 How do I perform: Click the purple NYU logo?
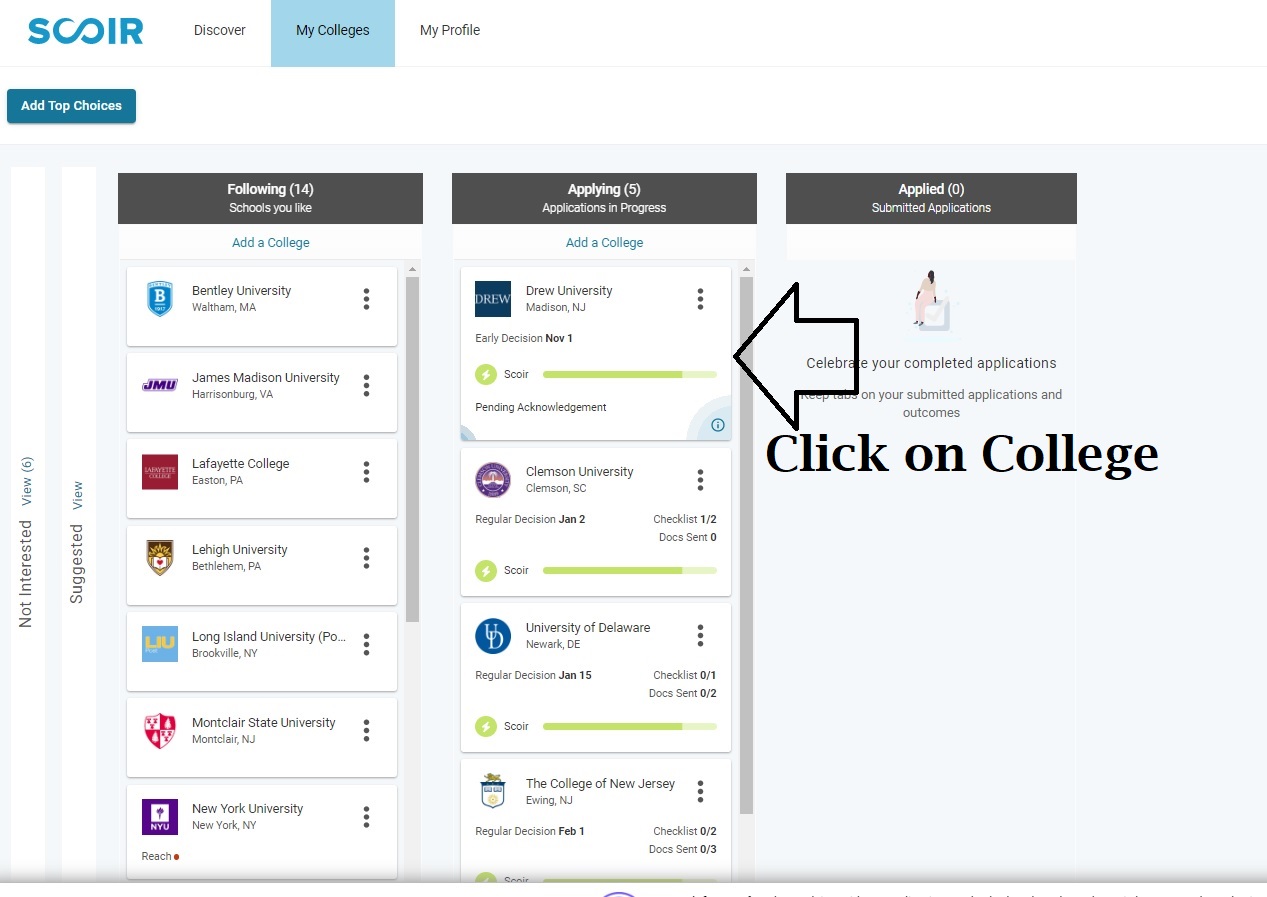(x=160, y=817)
